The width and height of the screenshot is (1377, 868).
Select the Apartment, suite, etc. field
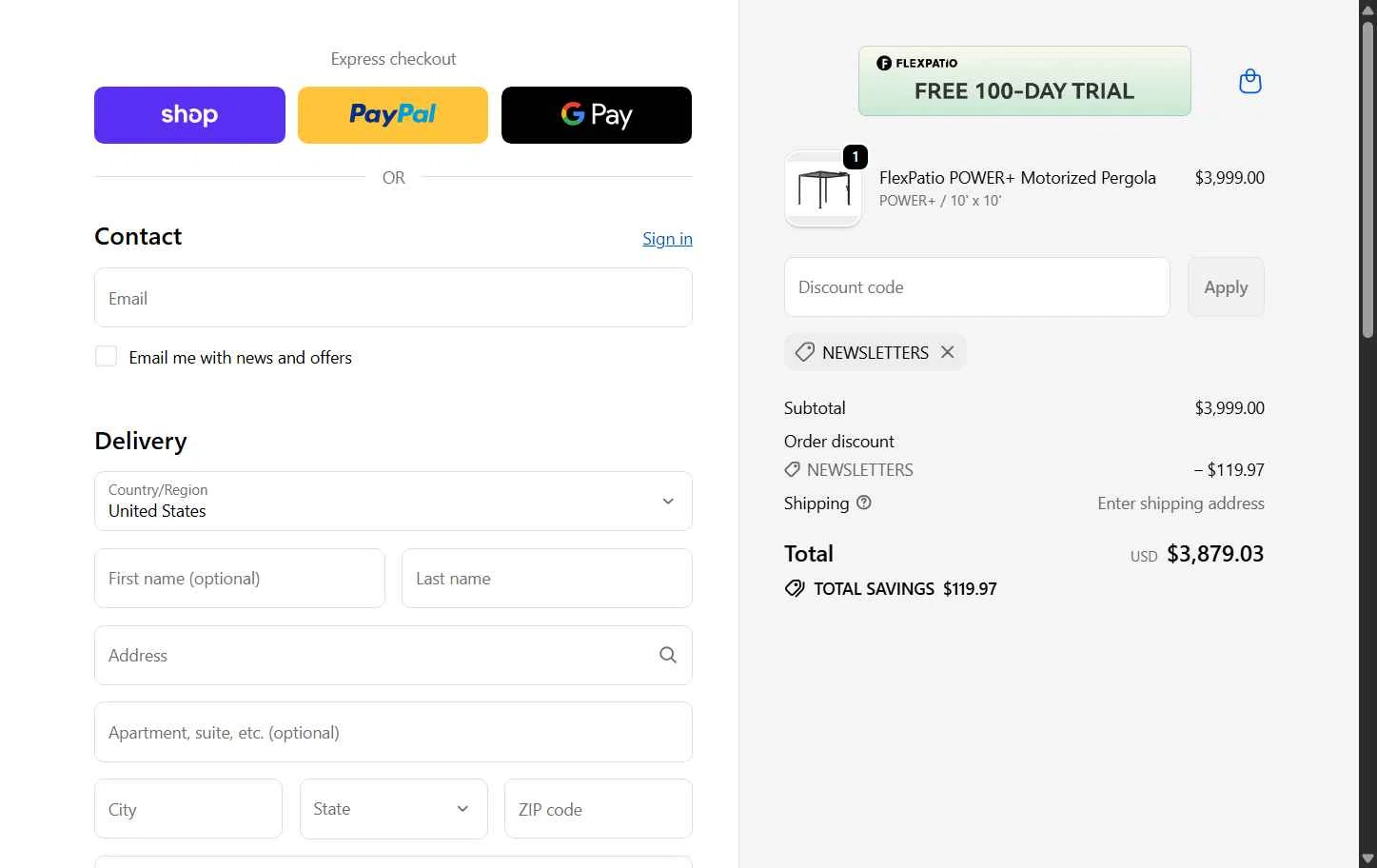tap(393, 733)
